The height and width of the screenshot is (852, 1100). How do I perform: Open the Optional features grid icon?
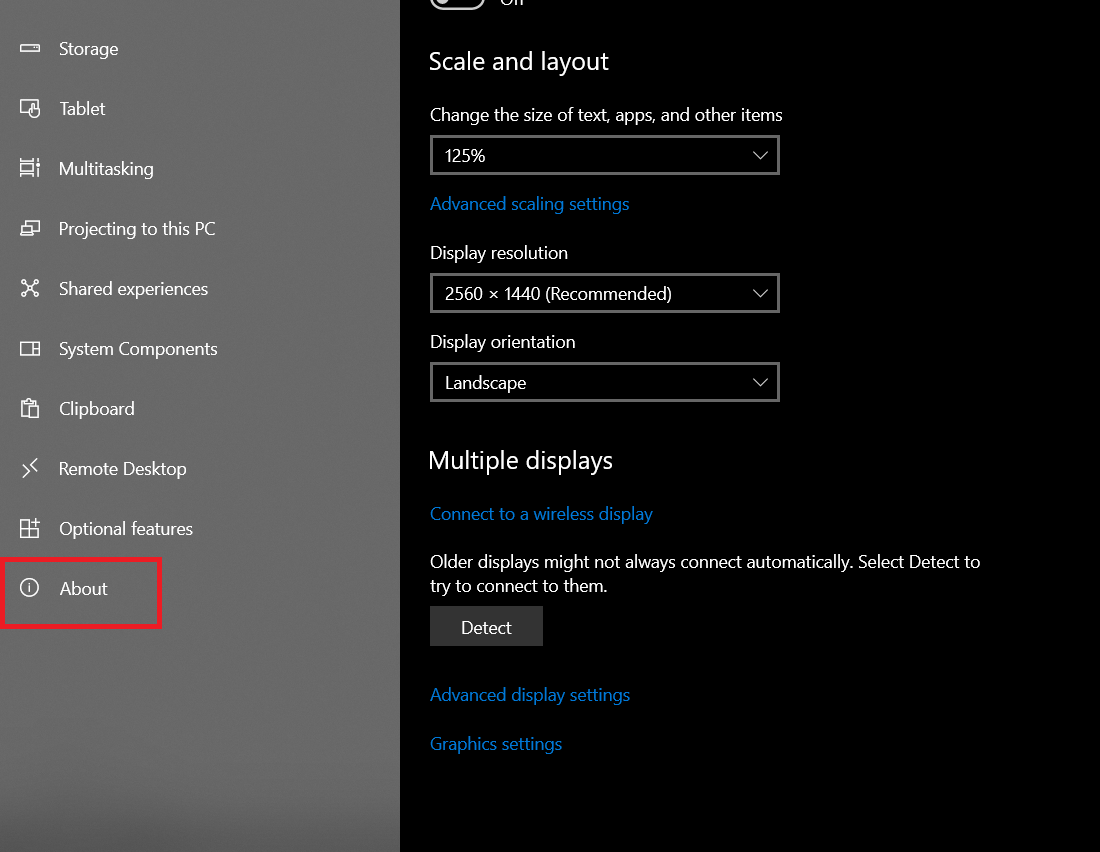(x=30, y=529)
